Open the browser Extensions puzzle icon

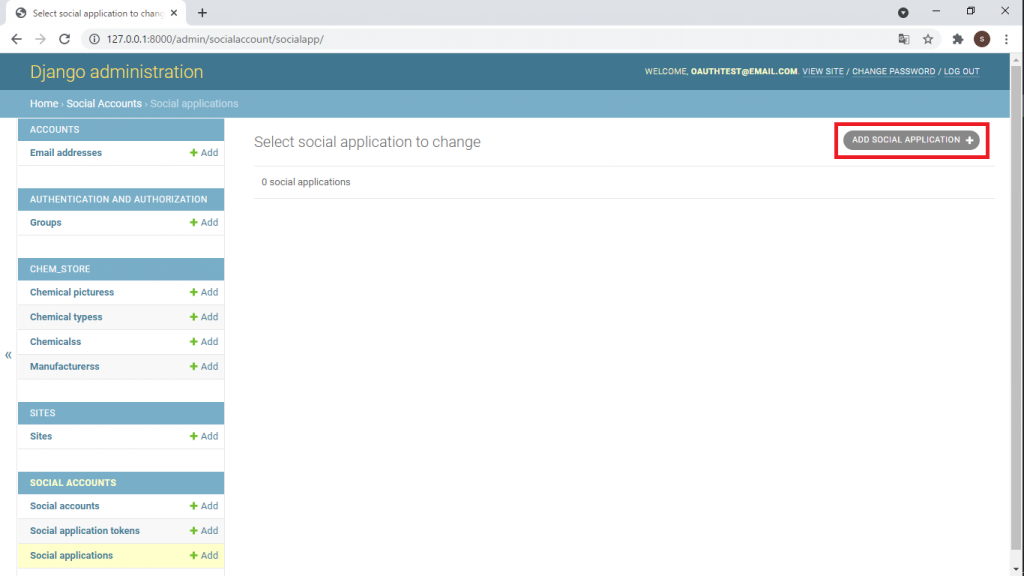(x=958, y=39)
